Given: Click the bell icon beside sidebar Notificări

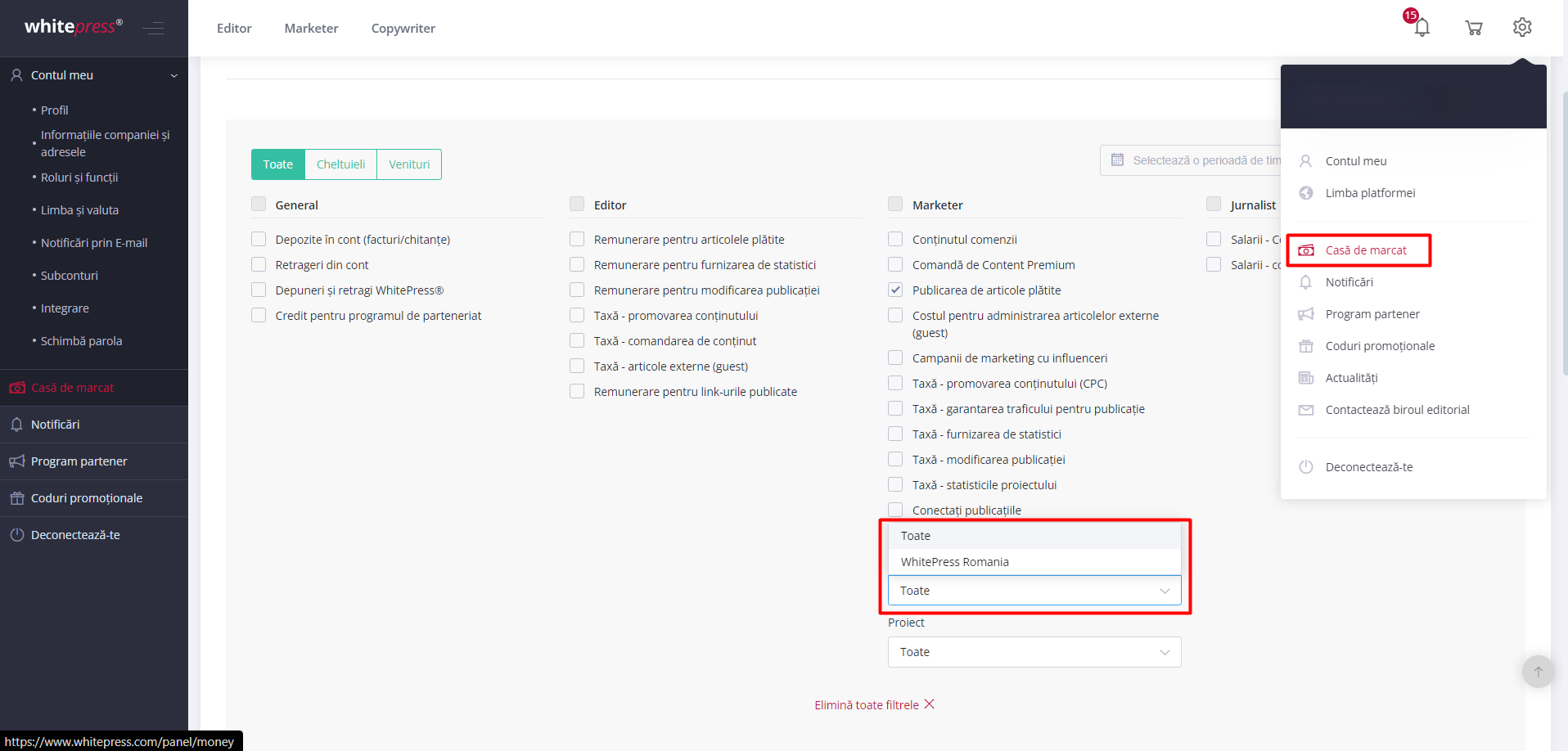Looking at the screenshot, I should [x=16, y=425].
